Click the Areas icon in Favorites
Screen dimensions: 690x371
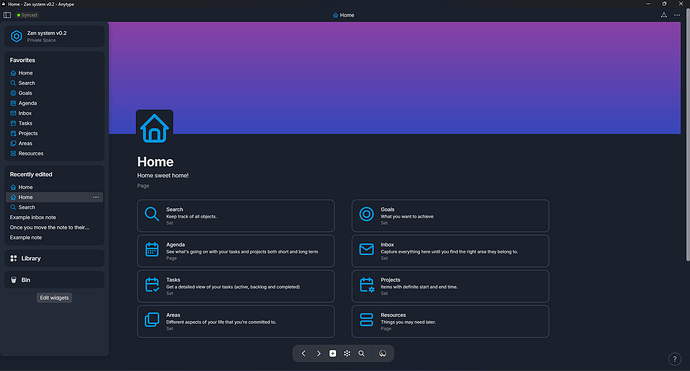(x=13, y=143)
